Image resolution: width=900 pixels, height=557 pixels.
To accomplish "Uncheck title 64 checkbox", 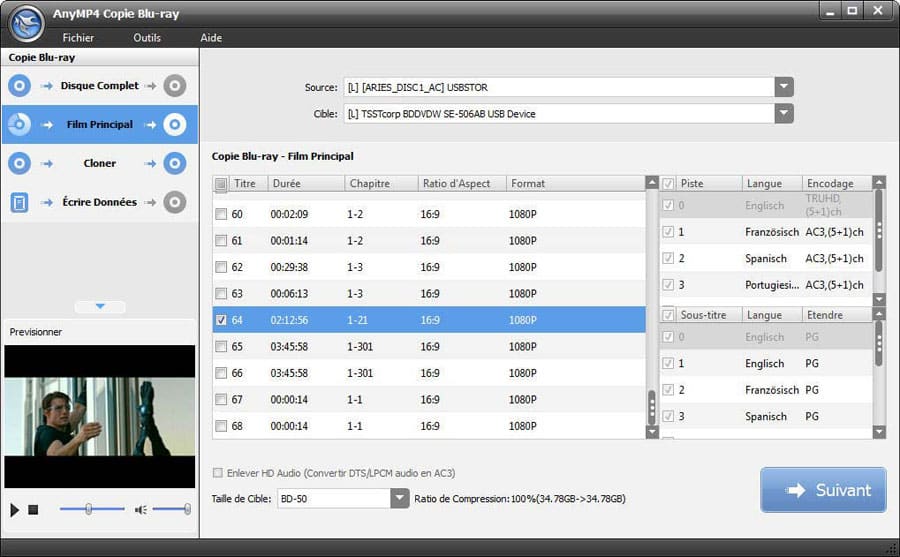I will click(222, 320).
